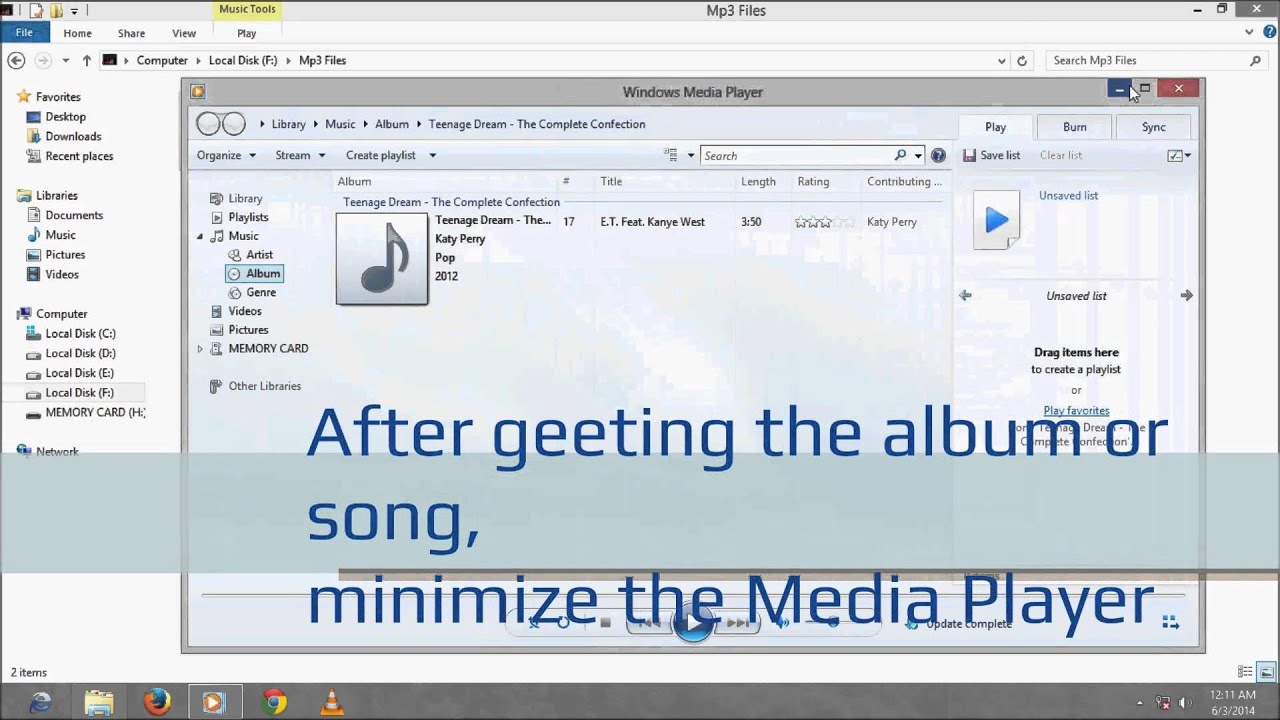Viewport: 1280px width, 720px height.
Task: Toggle shuffle in Media Player
Action: [x=534, y=623]
